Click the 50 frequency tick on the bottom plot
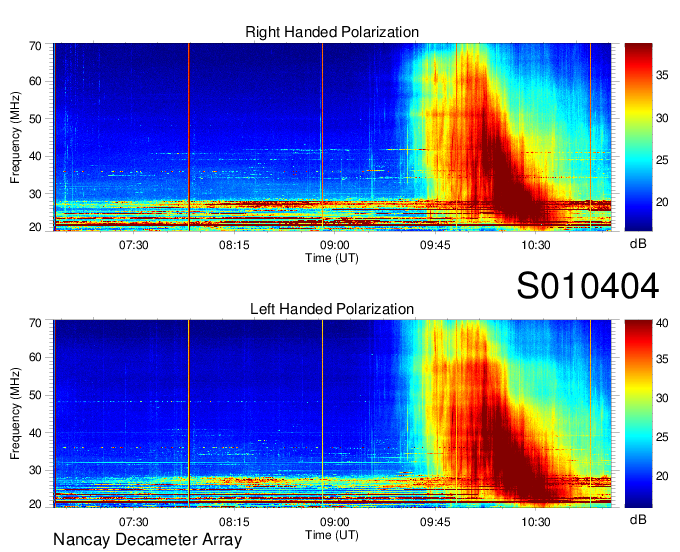 [x=35, y=395]
